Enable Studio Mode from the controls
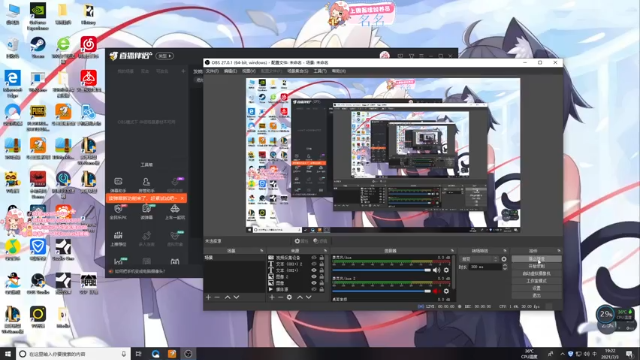The width and height of the screenshot is (640, 360). (536, 281)
